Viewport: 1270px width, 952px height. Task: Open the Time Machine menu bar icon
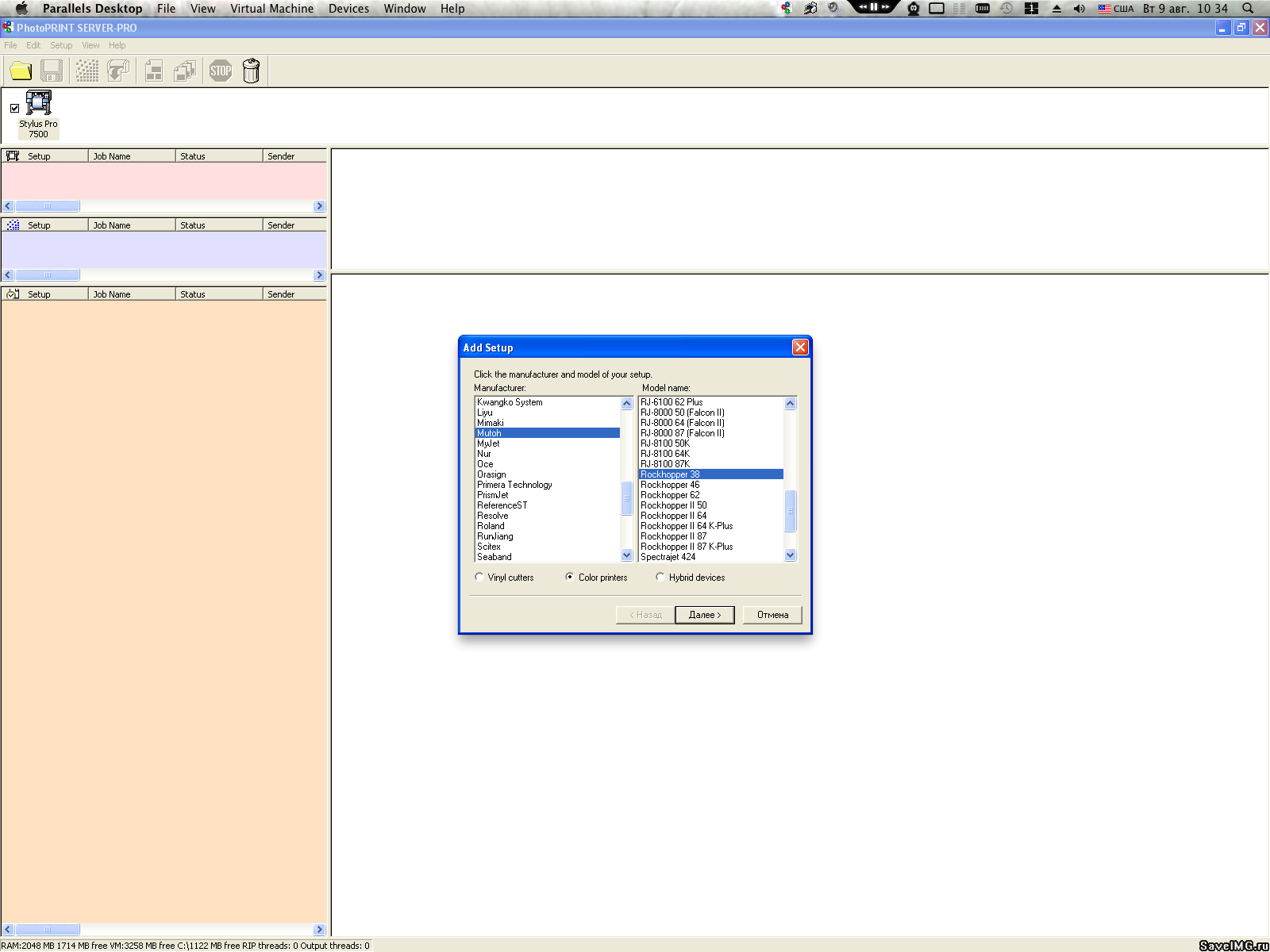[x=1006, y=9]
